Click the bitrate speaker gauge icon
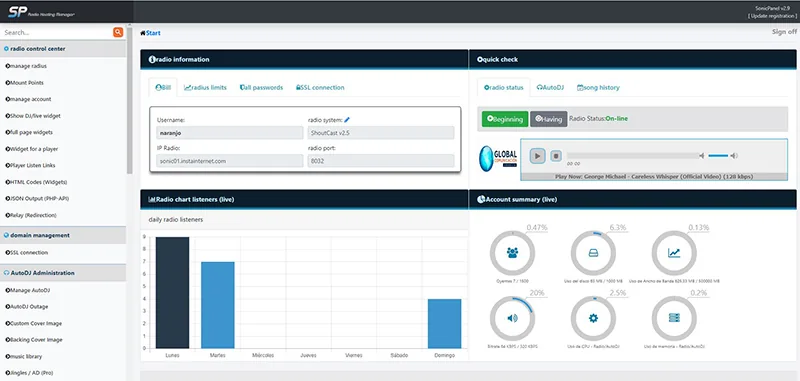800x381 pixels. click(512, 318)
